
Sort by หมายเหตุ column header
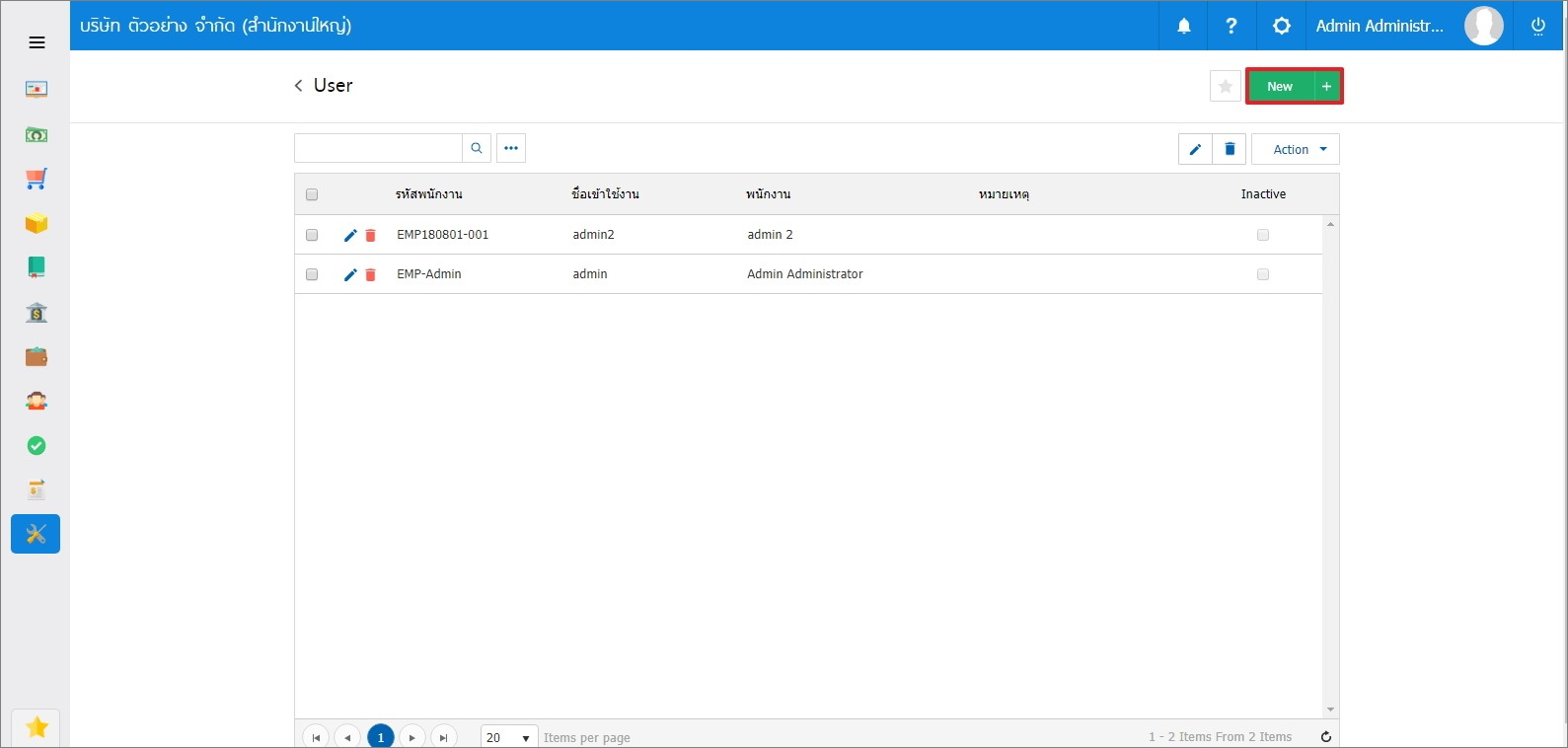click(1005, 194)
